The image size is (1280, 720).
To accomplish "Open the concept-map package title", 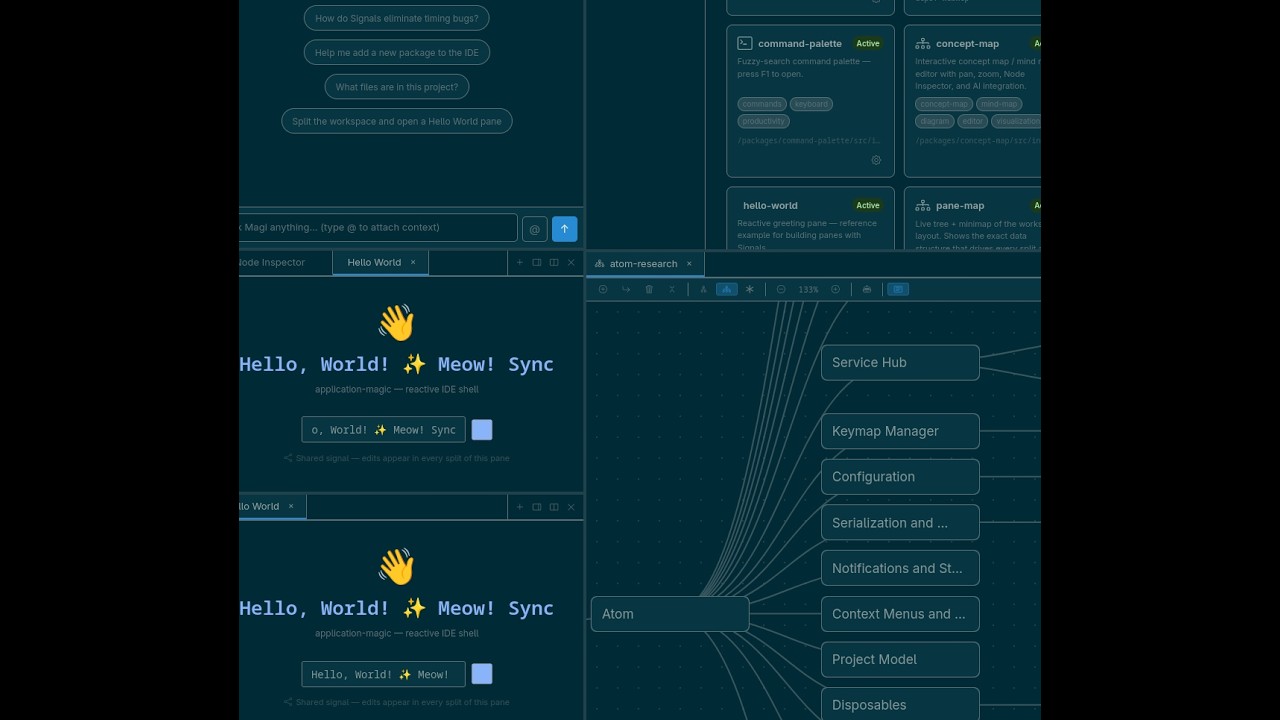I will tap(967, 44).
